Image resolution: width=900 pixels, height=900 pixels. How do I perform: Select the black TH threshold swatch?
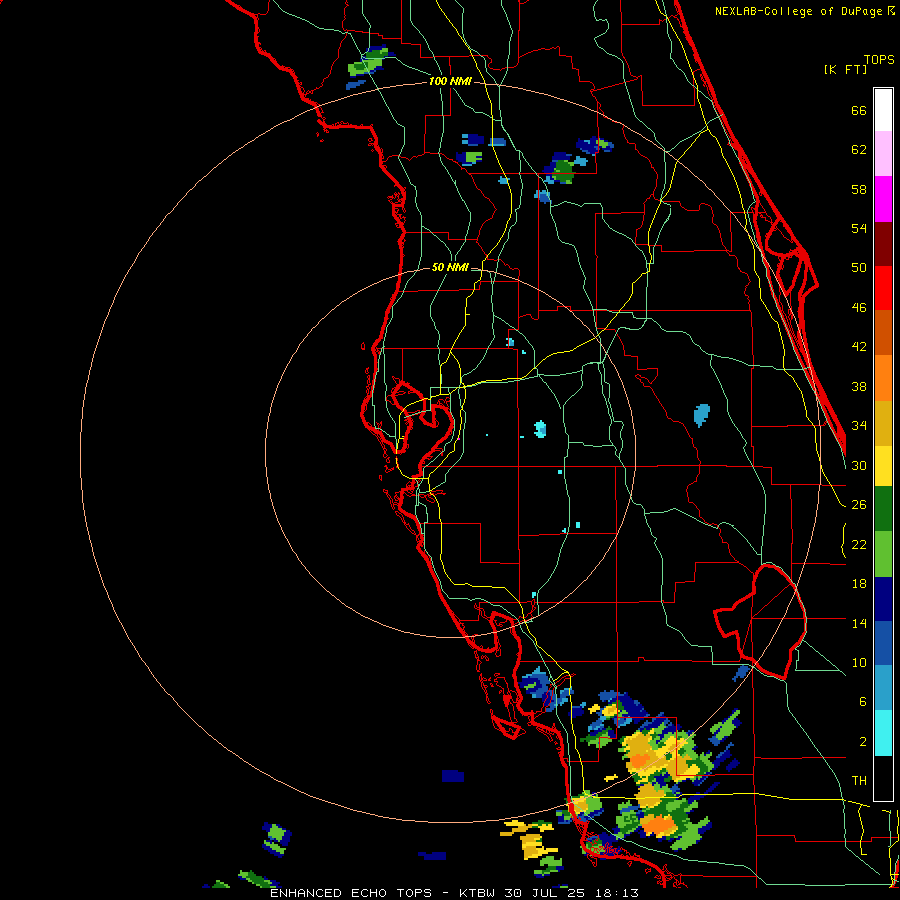883,778
